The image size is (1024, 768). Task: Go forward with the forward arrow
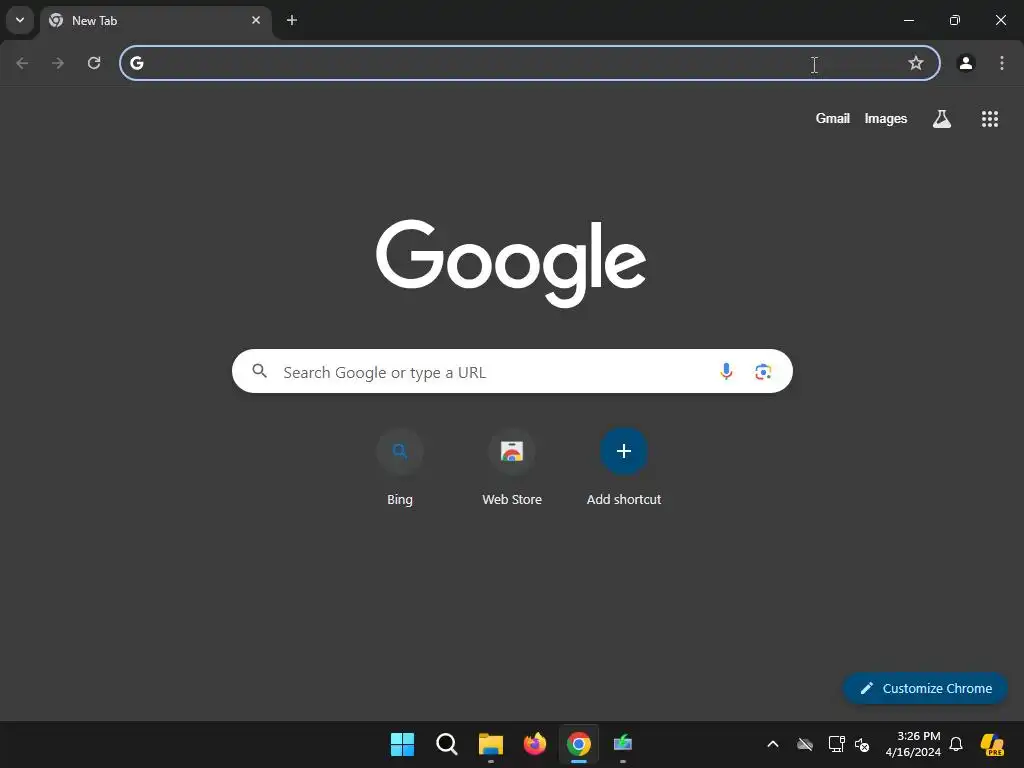pos(58,63)
